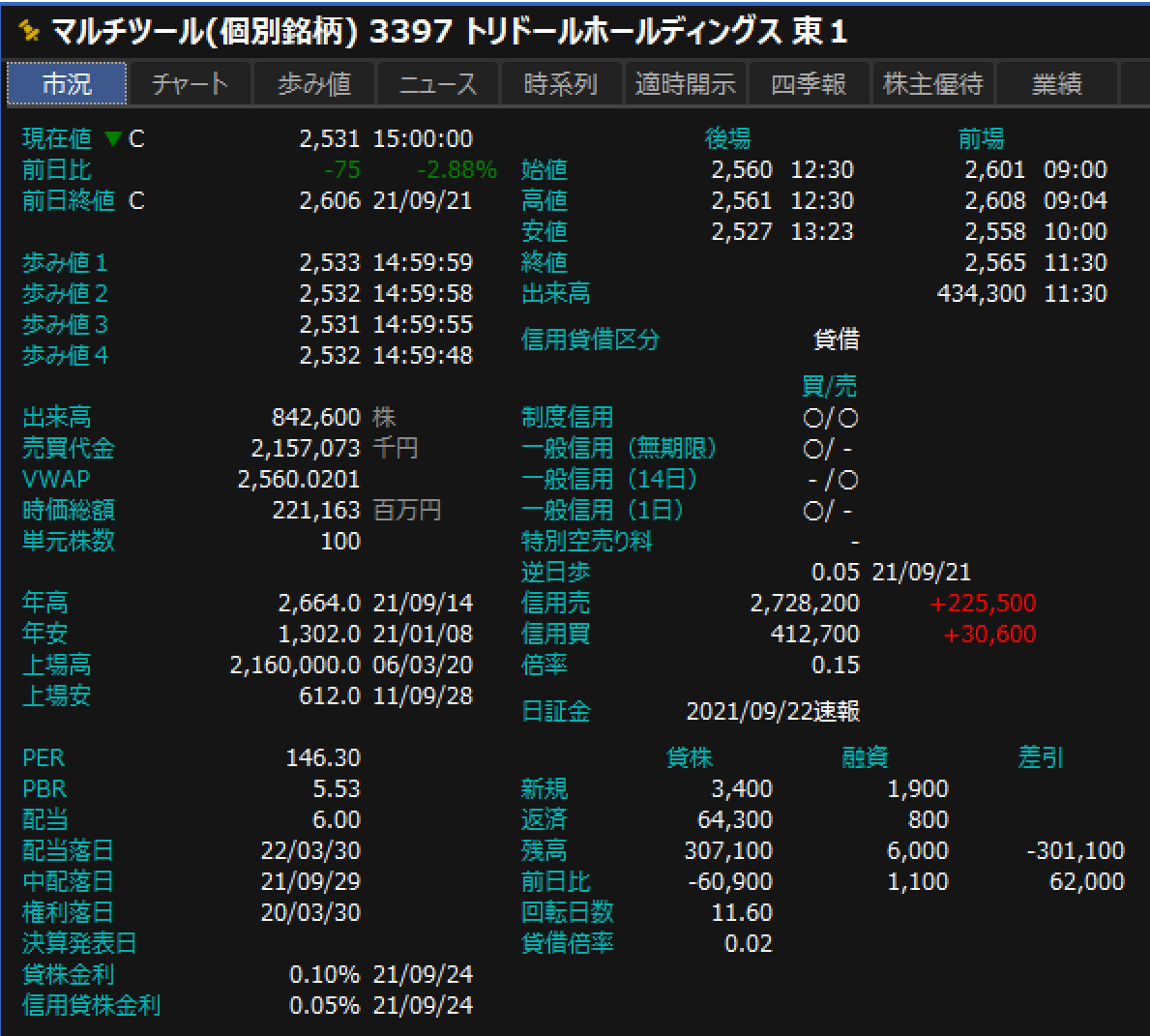Click the 信用売 change value +225,500
This screenshot has height=1036, width=1150.
[982, 603]
